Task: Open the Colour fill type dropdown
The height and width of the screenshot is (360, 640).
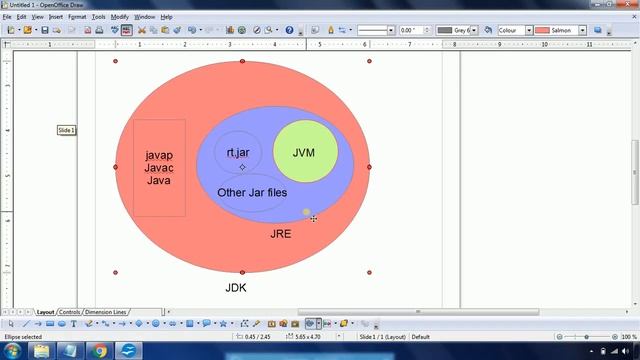Action: pos(529,30)
